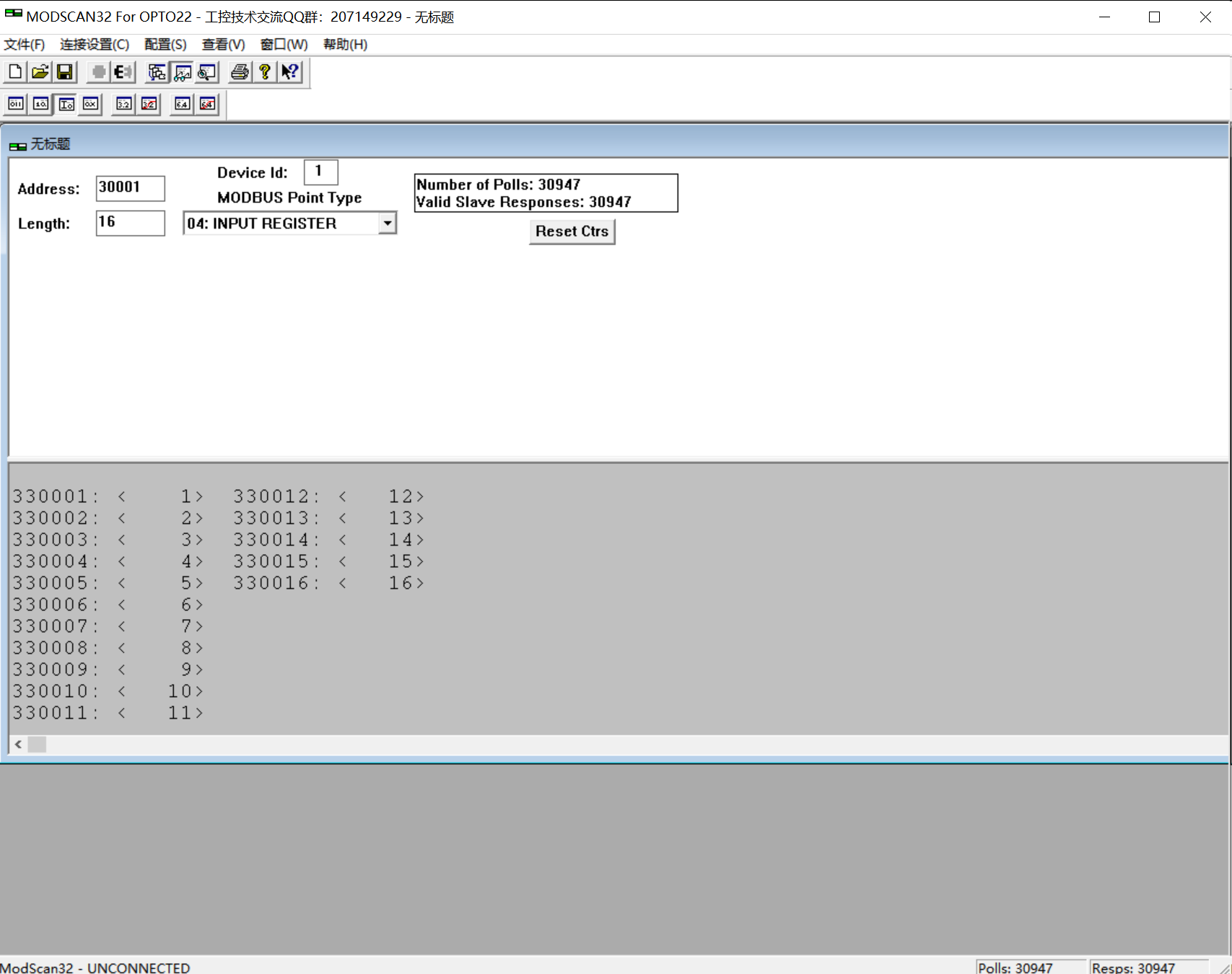Screen dimensions: 1232x974
Task: Open the 窗口(W) menu
Action: click(x=283, y=44)
